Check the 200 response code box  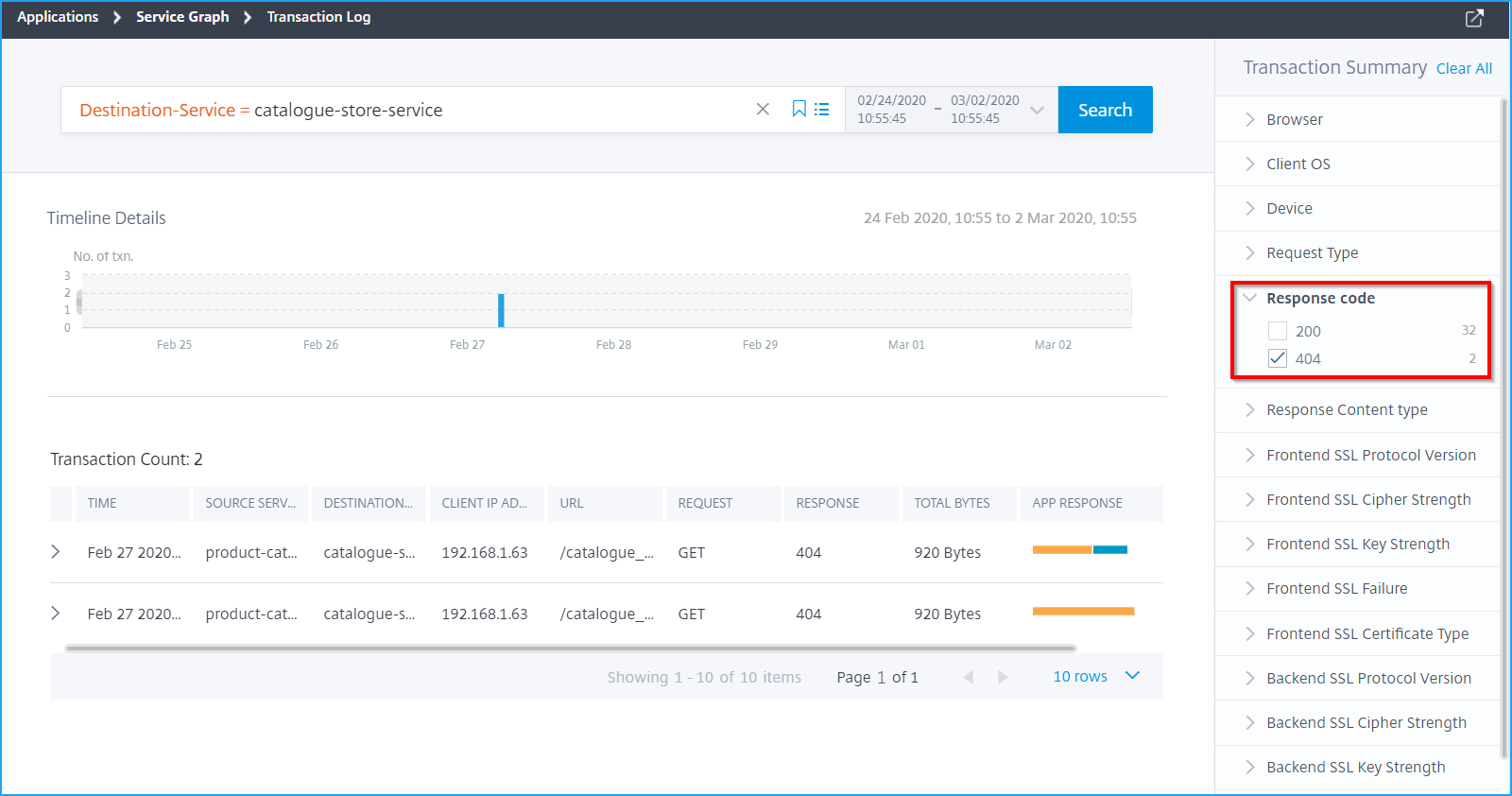[x=1278, y=331]
